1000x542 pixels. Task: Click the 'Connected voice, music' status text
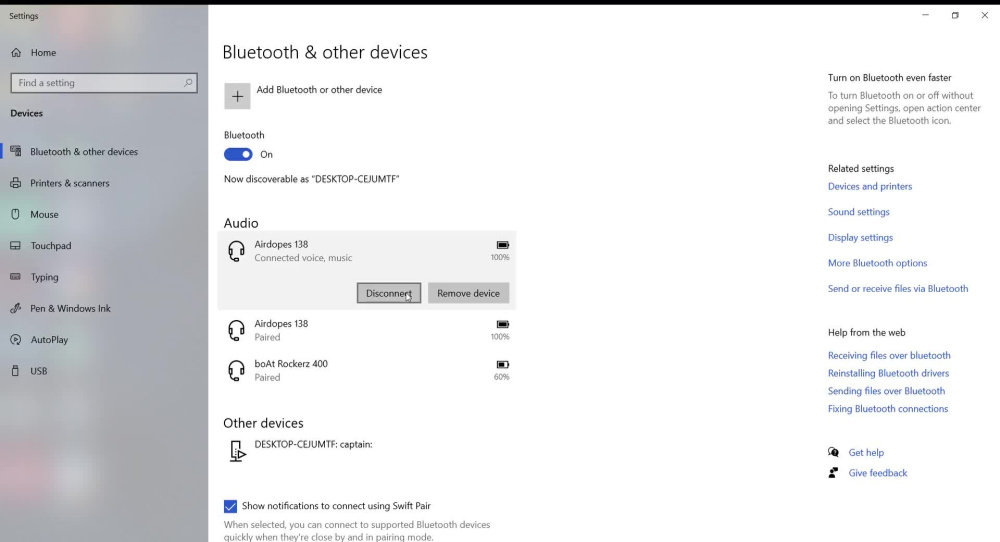(x=303, y=258)
